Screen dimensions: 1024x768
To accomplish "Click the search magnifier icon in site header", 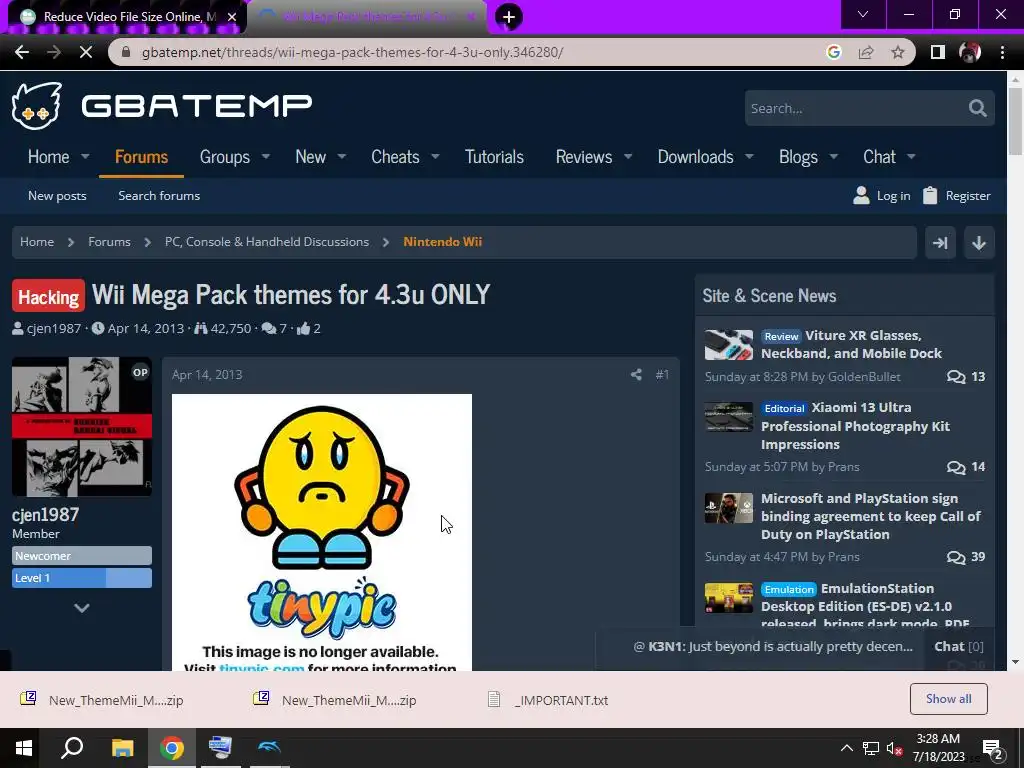I will [977, 108].
